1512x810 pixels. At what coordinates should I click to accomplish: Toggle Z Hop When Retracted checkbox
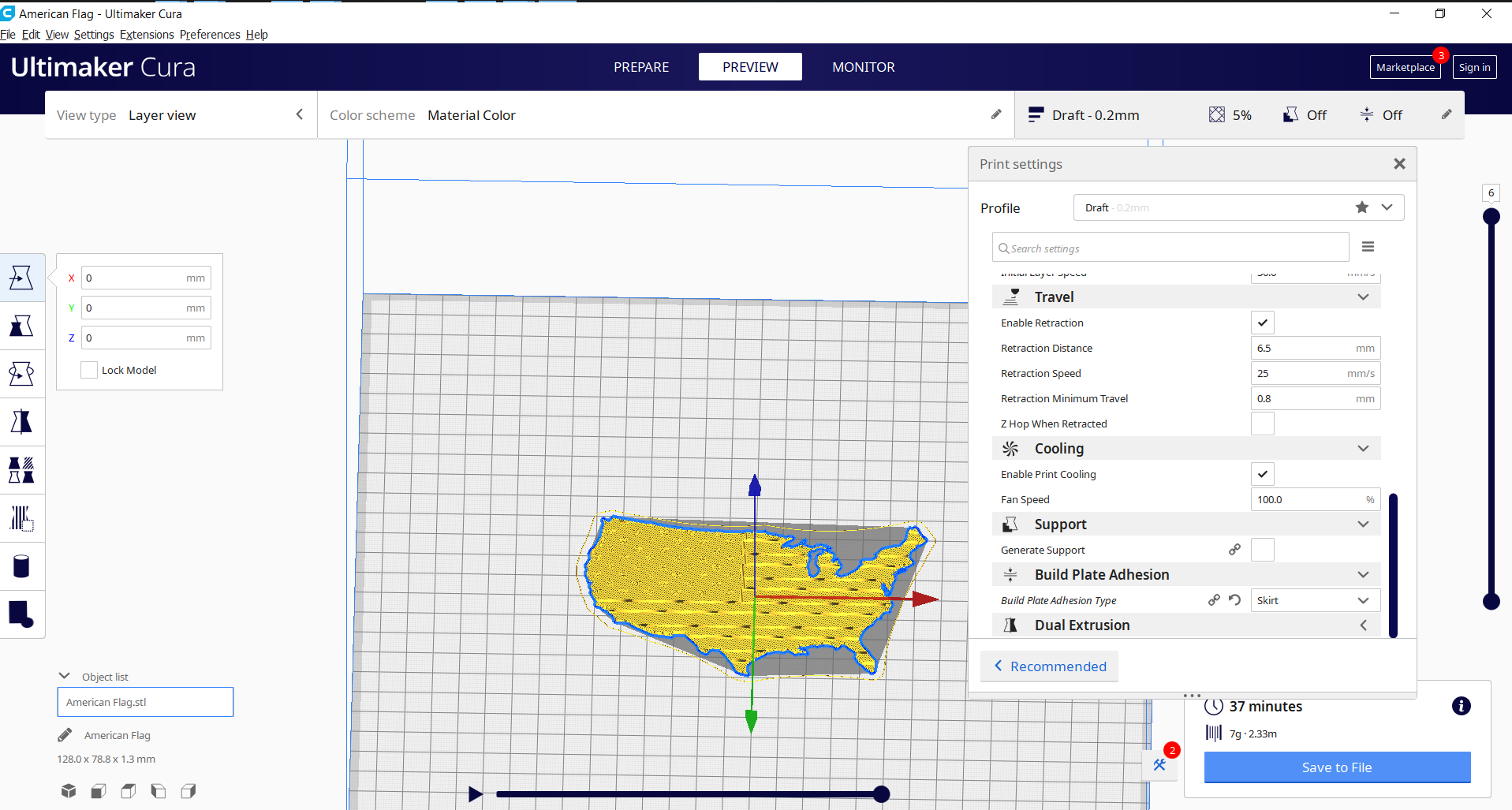click(x=1263, y=424)
